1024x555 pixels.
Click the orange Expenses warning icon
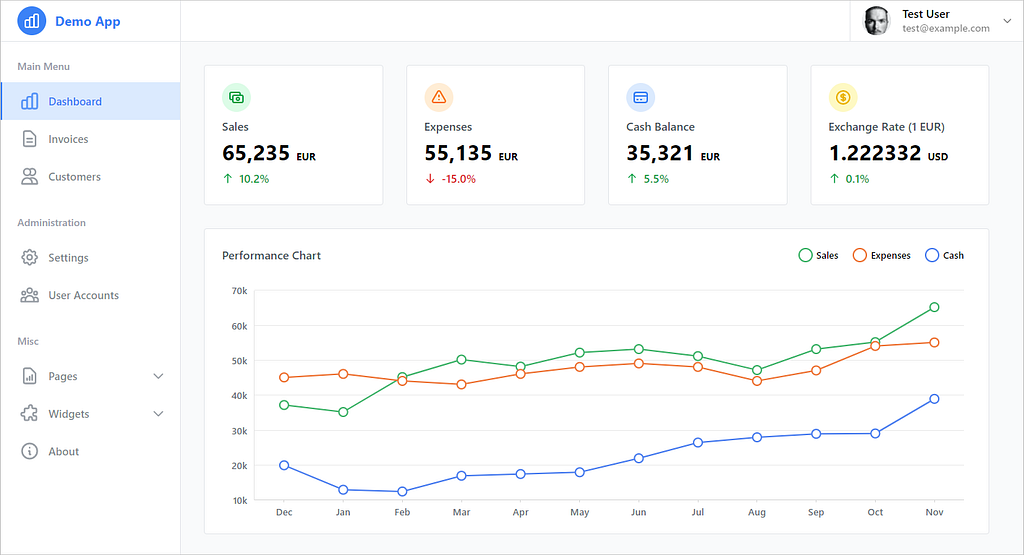(x=438, y=97)
